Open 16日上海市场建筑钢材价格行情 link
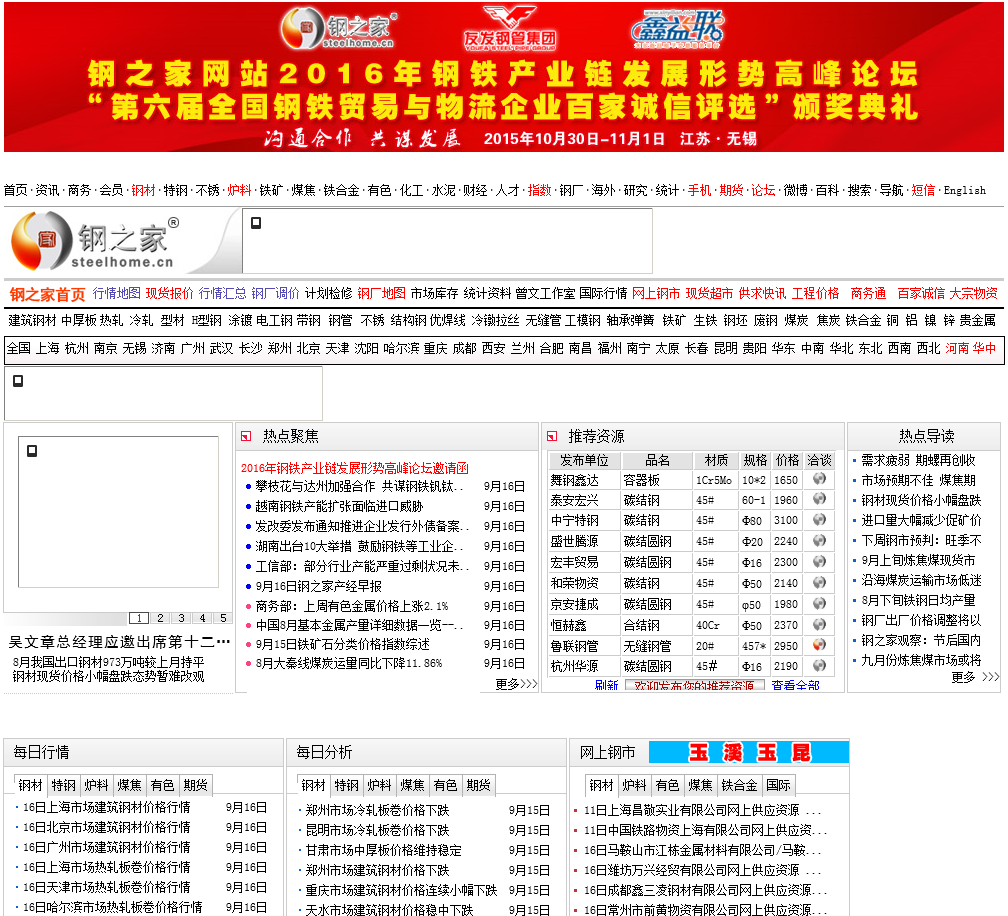The height and width of the screenshot is (916, 1008). tap(107, 807)
